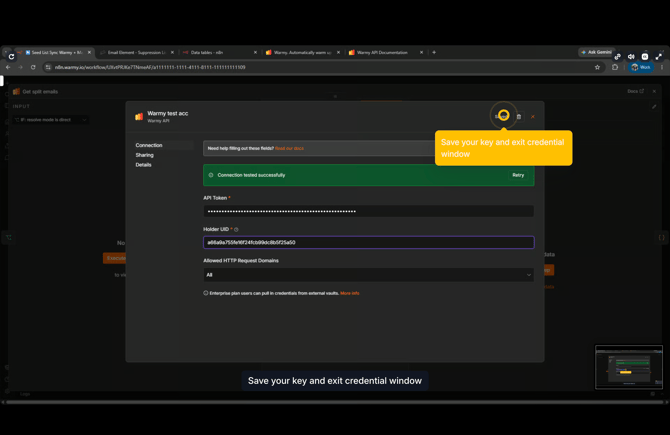Click the info icon beside Holder UID
The height and width of the screenshot is (435, 670).
coord(236,229)
